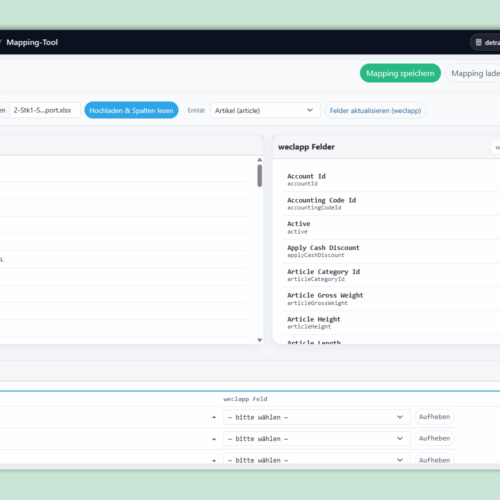Select the Article Height field

click(390, 323)
